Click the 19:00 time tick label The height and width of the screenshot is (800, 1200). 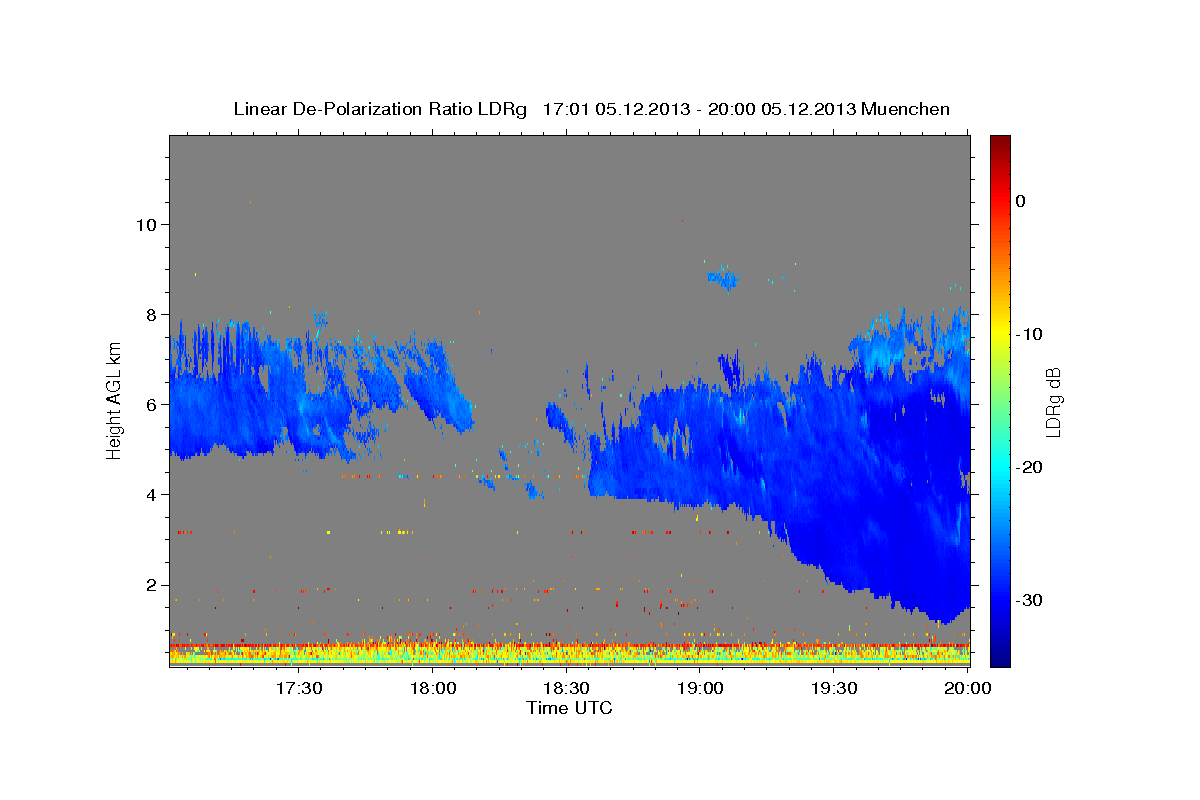tap(701, 689)
